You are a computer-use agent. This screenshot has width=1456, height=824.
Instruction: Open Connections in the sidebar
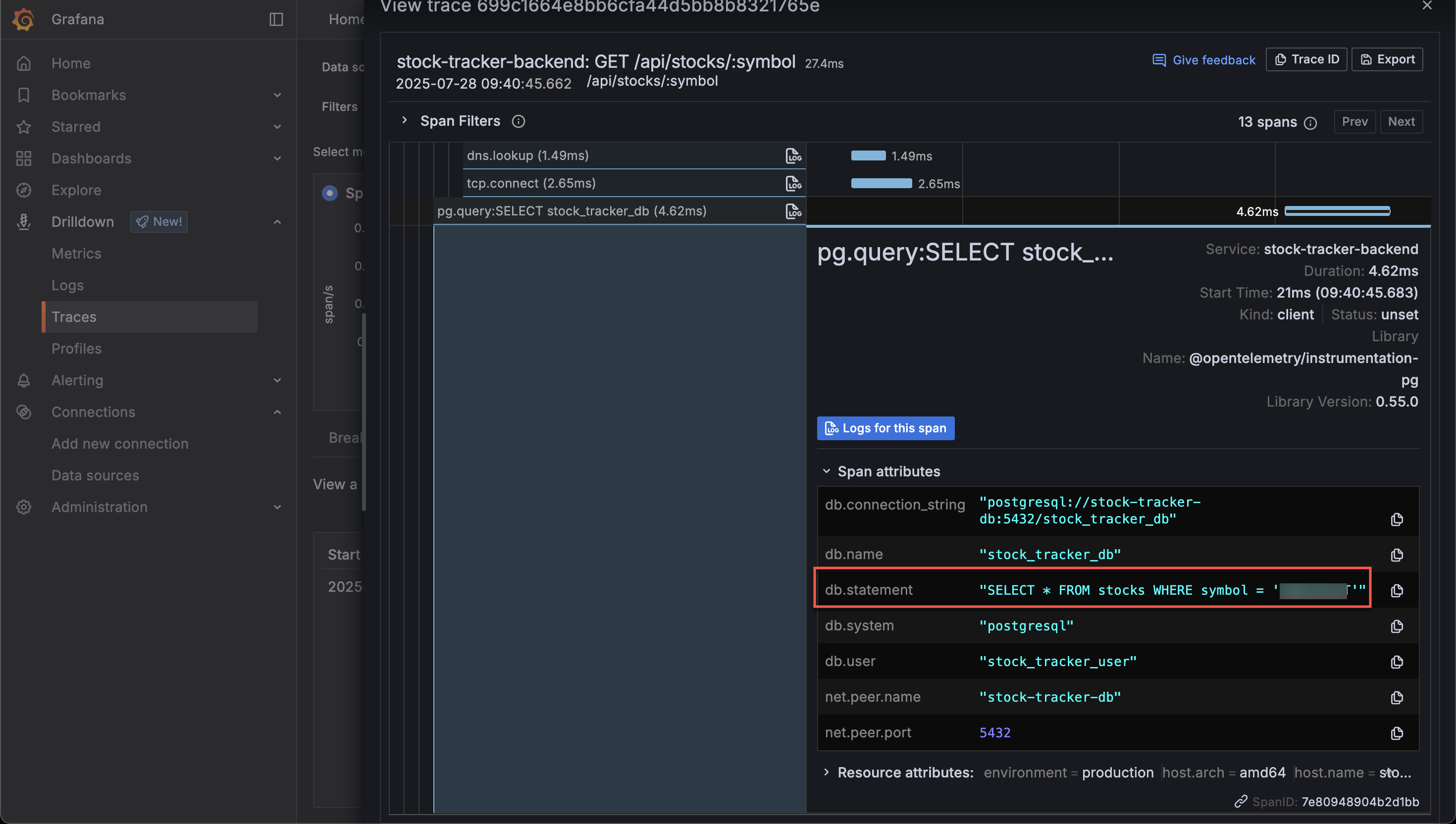94,412
